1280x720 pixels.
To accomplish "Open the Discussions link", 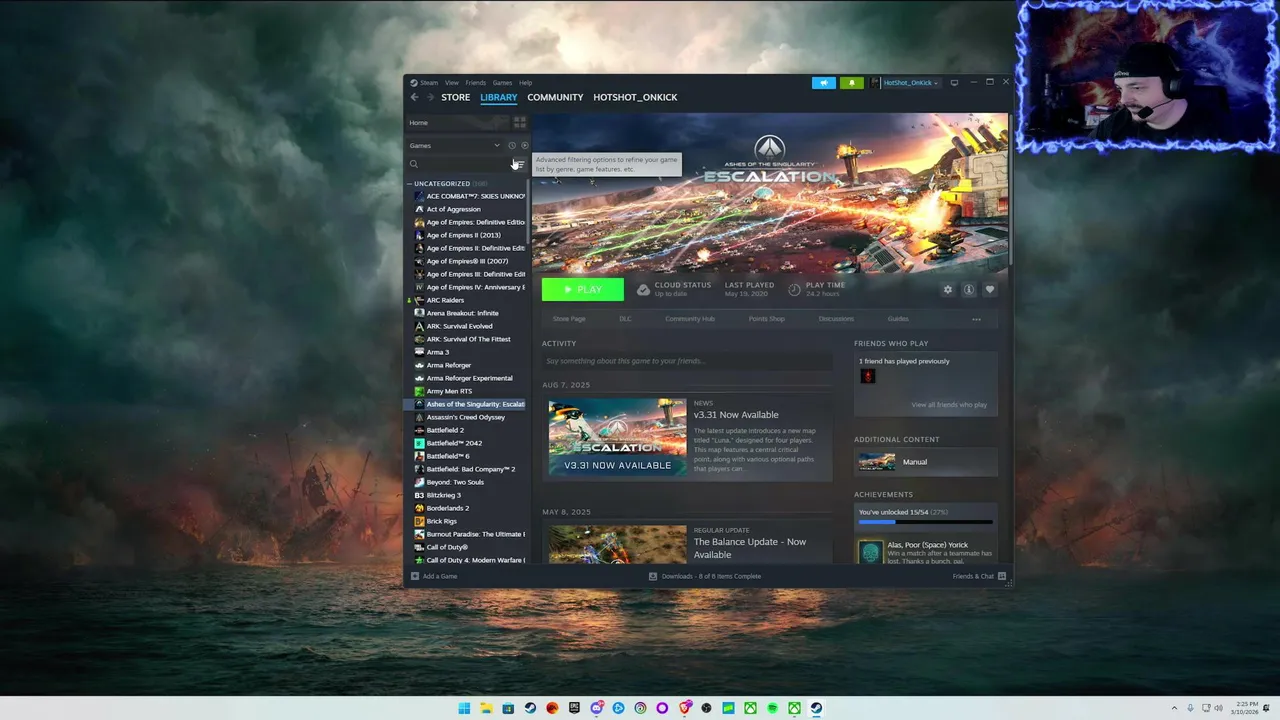I will [836, 319].
